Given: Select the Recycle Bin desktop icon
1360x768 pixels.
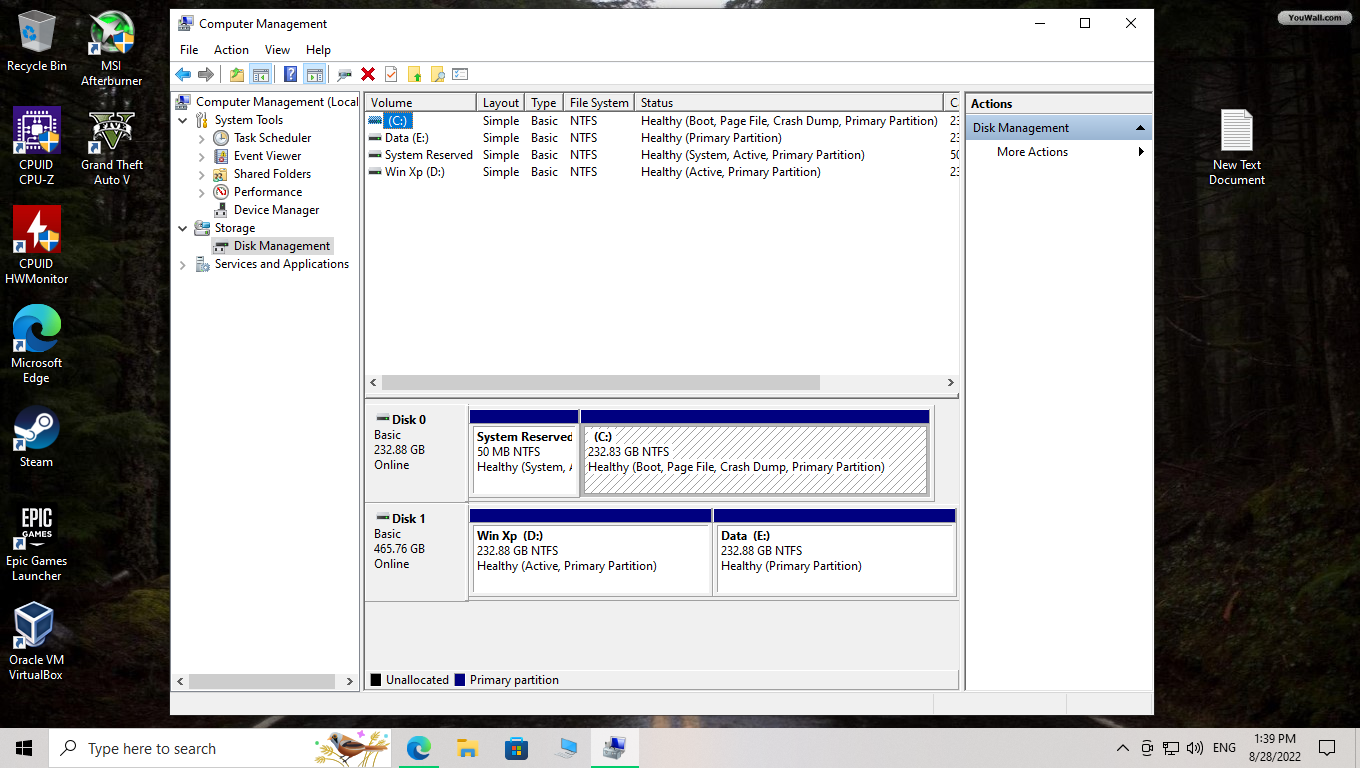Looking at the screenshot, I should tap(37, 41).
